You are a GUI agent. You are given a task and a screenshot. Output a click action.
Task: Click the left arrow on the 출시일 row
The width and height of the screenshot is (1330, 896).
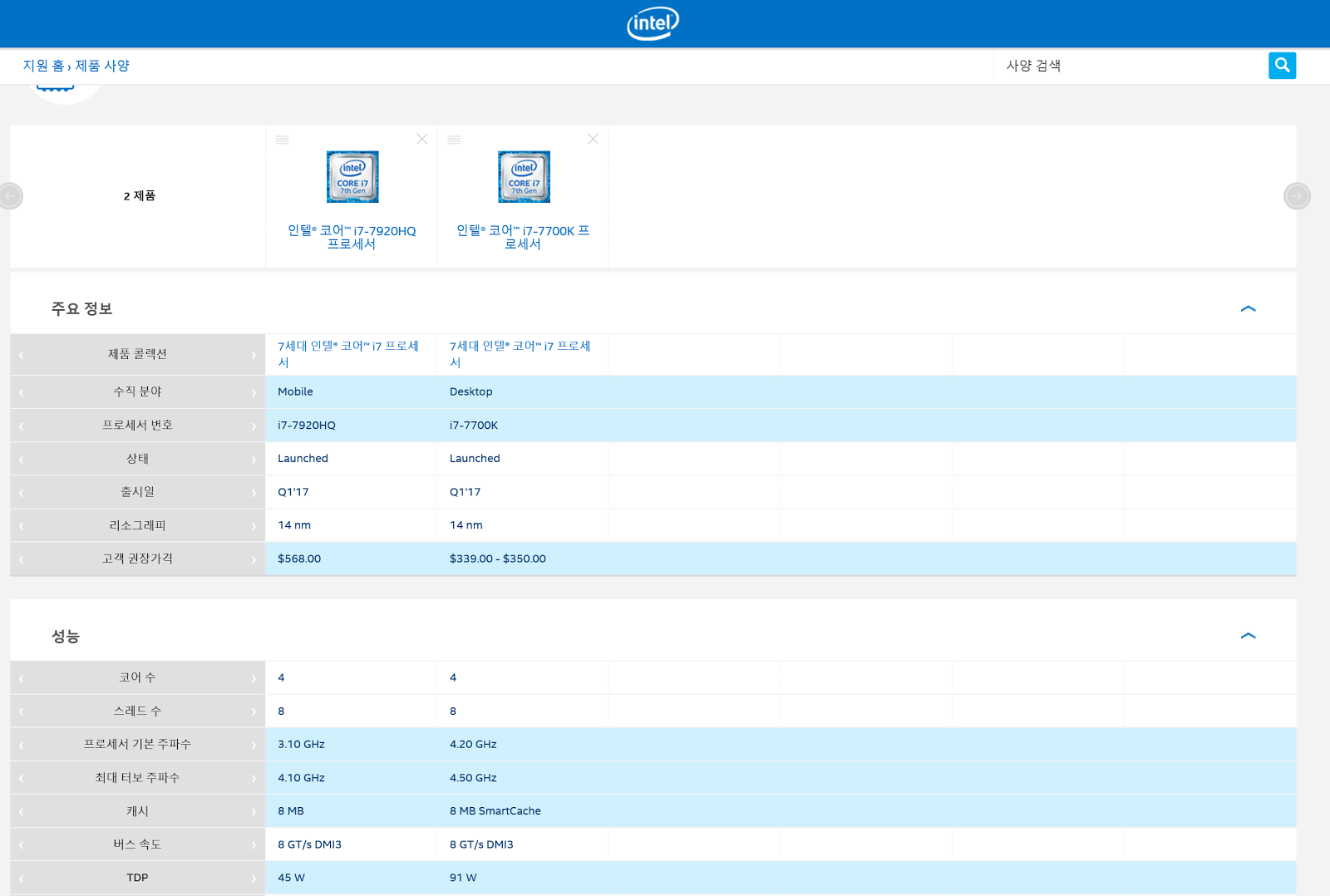pos(21,492)
